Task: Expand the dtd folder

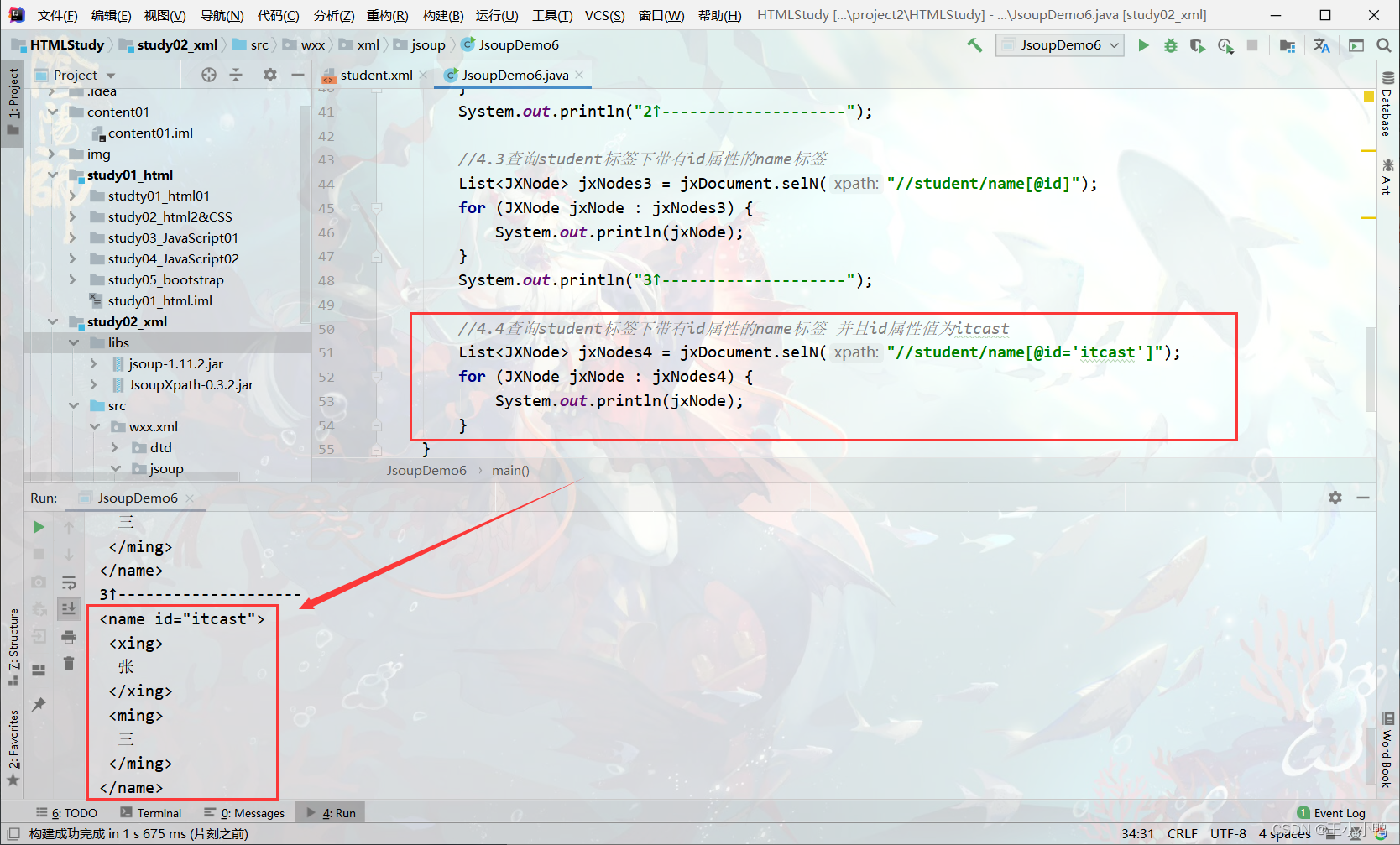Action: tap(115, 447)
